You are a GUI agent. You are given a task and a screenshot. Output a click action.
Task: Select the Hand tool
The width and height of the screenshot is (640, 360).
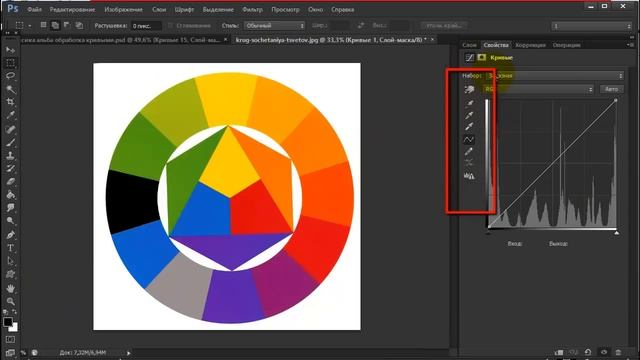click(x=11, y=288)
